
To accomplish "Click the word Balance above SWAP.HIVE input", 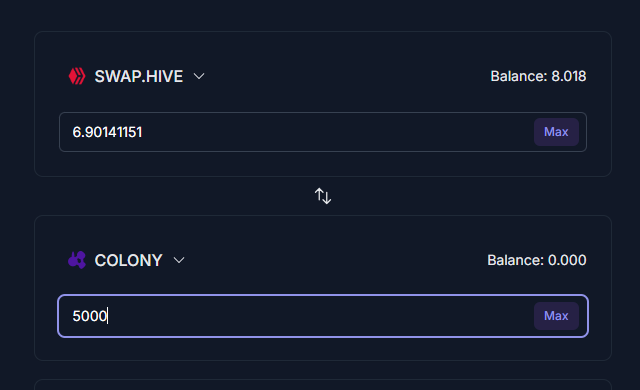I will [519, 76].
